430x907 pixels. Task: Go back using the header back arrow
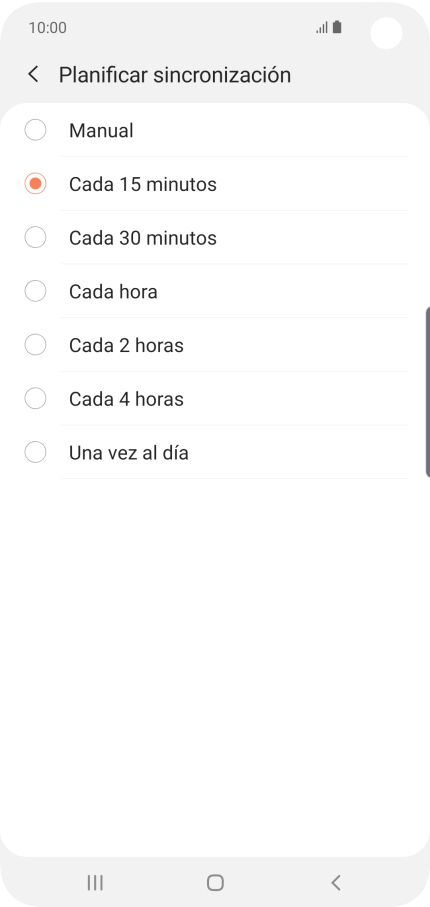click(34, 75)
